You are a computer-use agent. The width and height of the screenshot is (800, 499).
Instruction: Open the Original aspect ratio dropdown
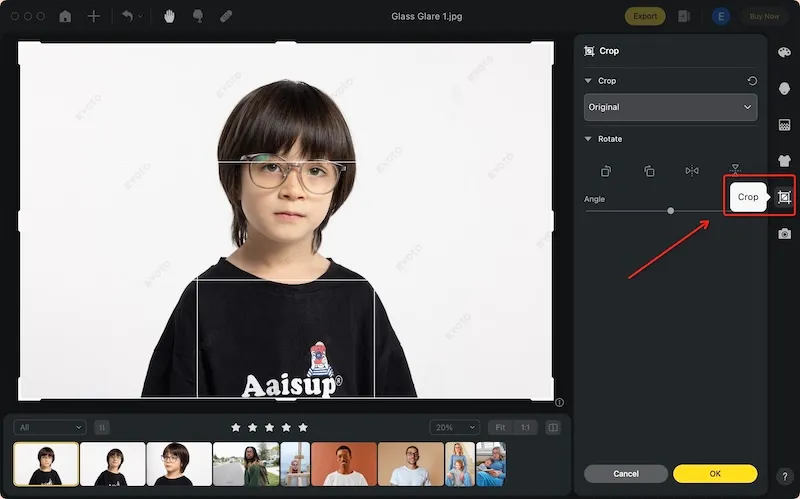click(x=670, y=107)
